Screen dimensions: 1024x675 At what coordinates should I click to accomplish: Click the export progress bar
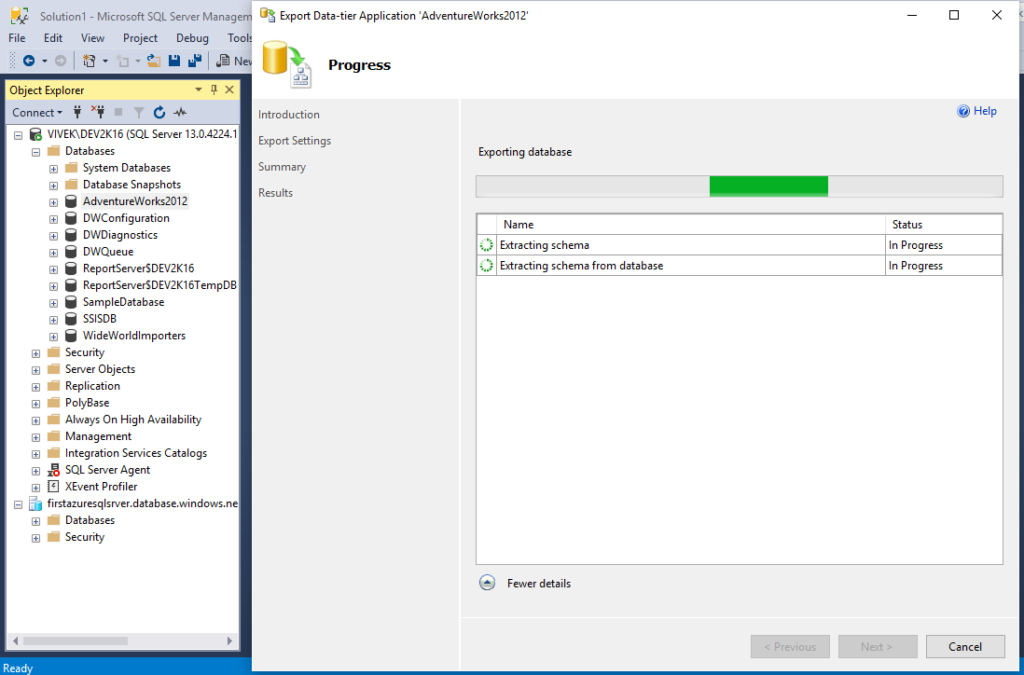pos(738,185)
